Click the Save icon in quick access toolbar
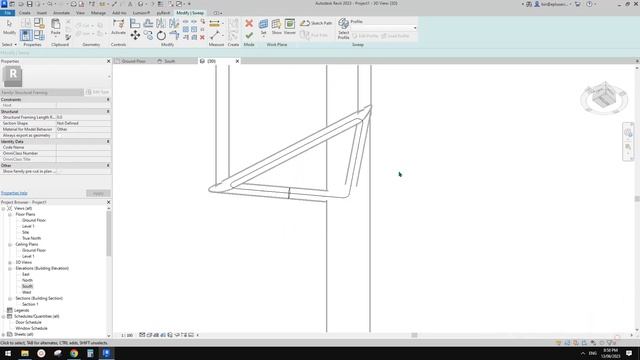This screenshot has height=360, width=640. pos(29,4)
